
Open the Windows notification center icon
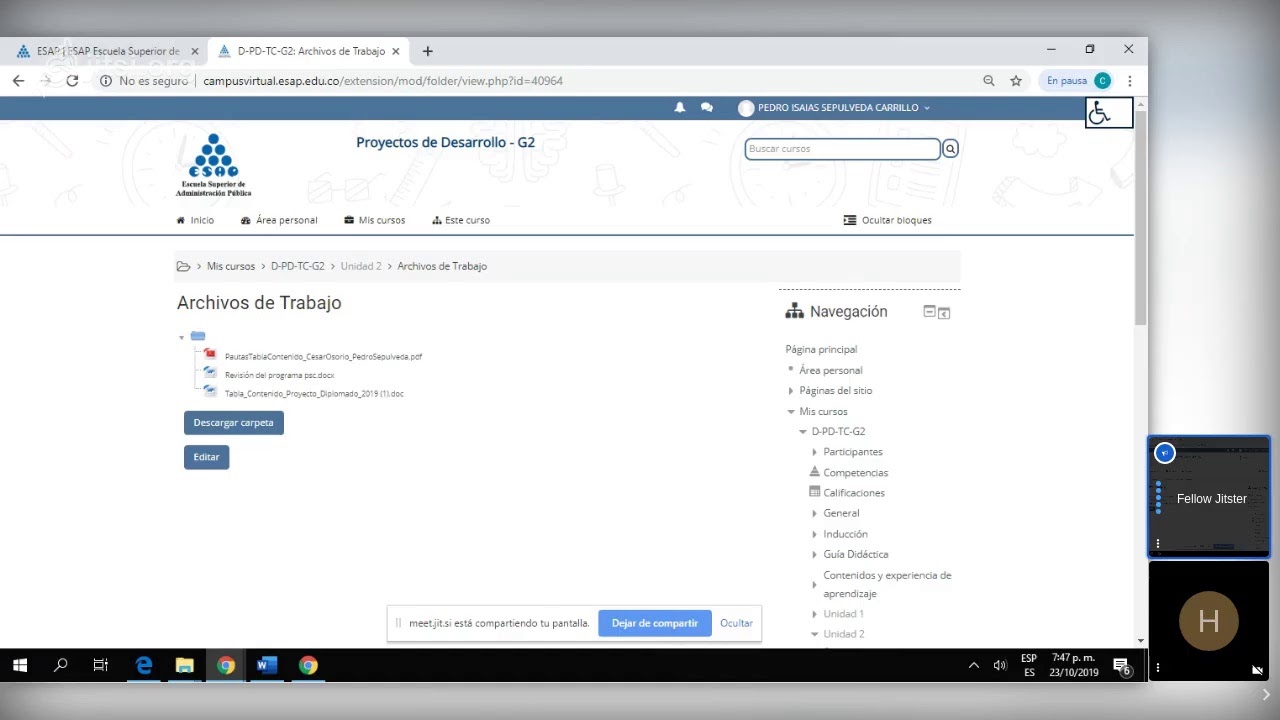point(1122,666)
